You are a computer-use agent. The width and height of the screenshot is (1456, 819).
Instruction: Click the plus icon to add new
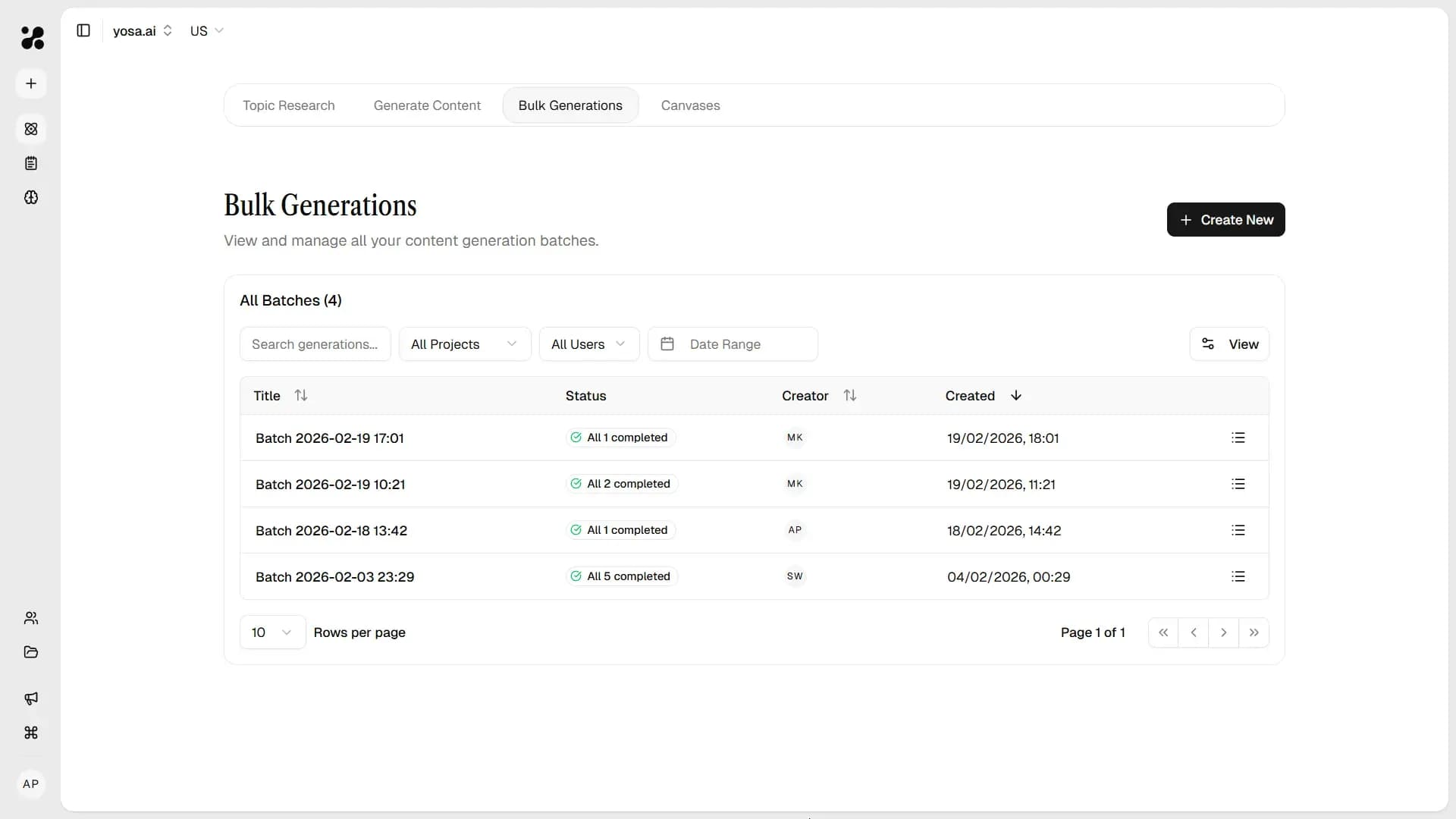pos(31,83)
